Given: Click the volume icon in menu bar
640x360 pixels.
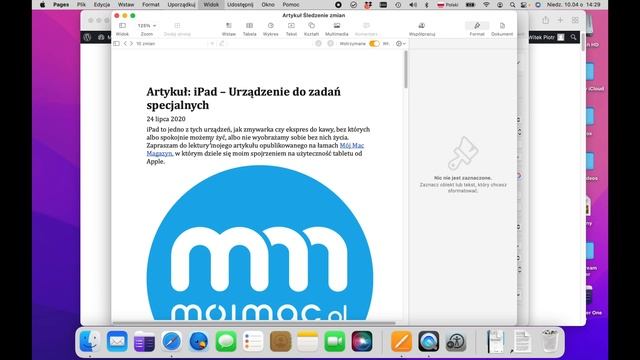Looking at the screenshot, I should tap(413, 4).
